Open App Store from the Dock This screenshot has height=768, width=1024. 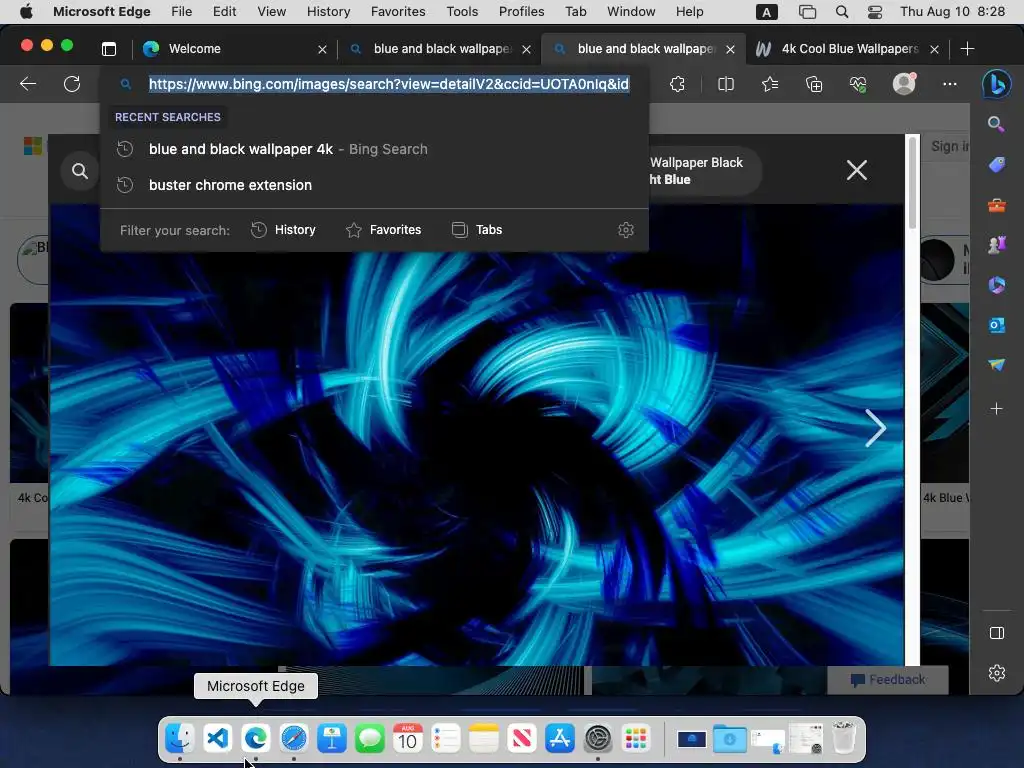560,739
